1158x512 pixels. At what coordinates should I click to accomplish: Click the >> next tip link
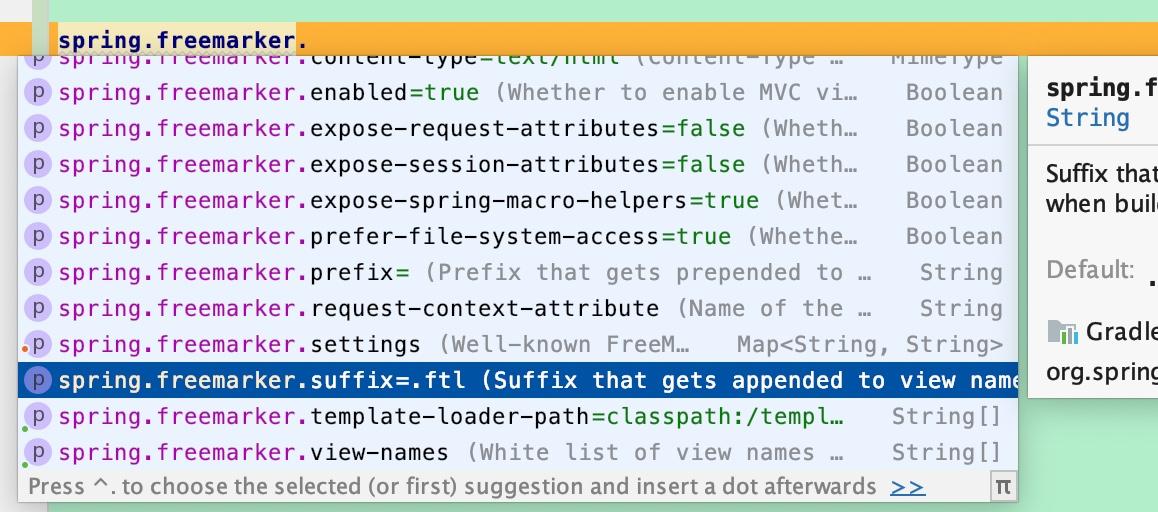[x=908, y=487]
